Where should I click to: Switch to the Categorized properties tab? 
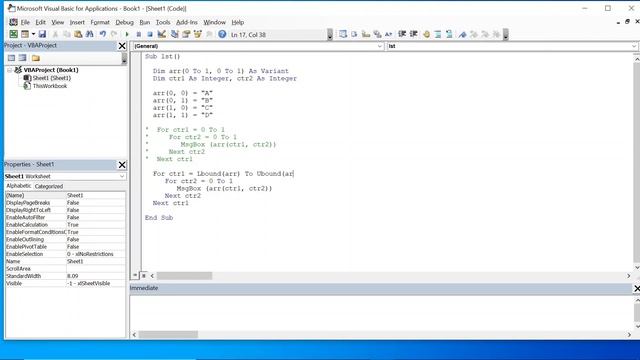(x=49, y=187)
